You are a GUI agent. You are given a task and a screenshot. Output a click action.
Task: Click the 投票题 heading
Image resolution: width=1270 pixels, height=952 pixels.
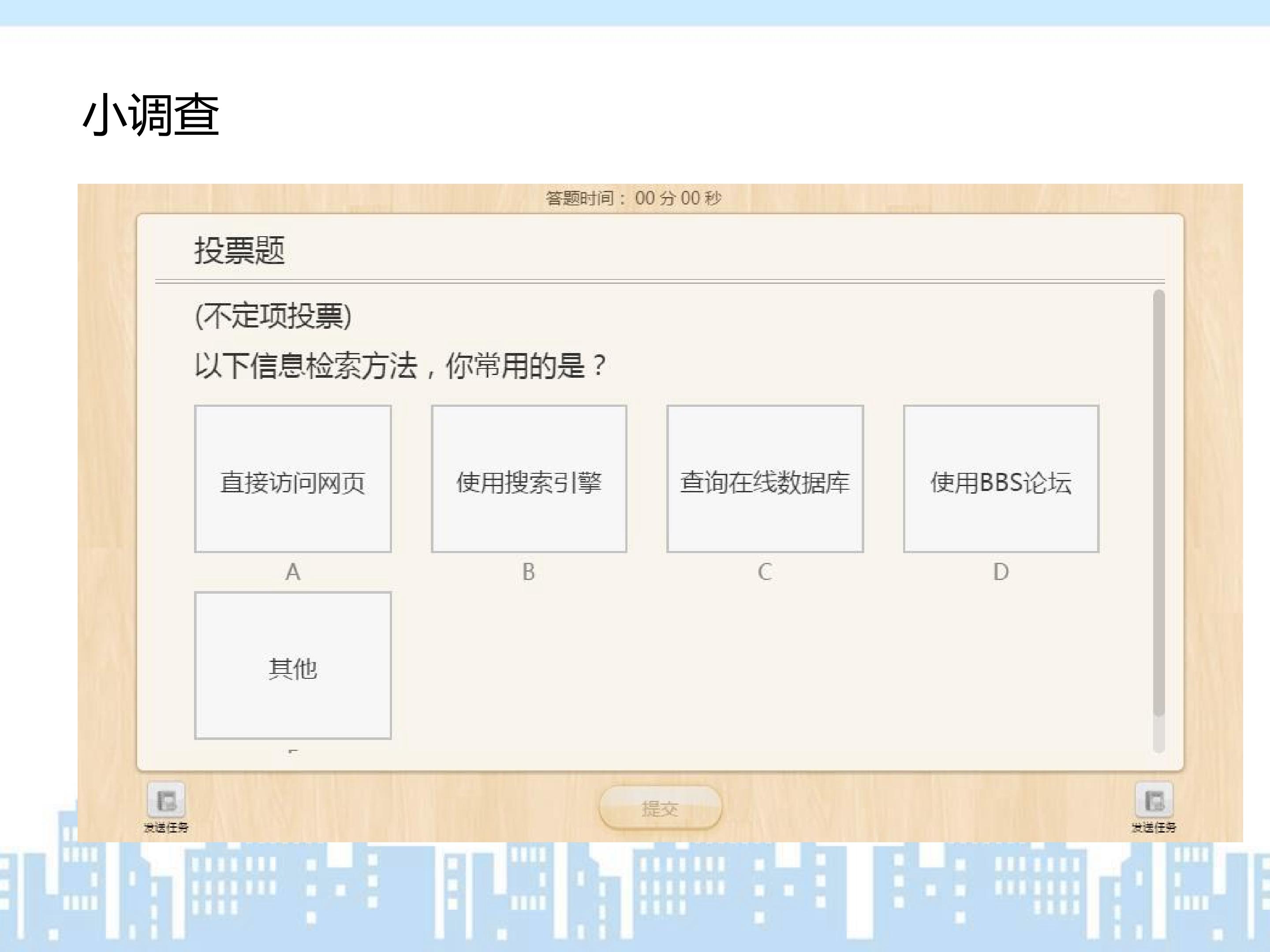239,250
